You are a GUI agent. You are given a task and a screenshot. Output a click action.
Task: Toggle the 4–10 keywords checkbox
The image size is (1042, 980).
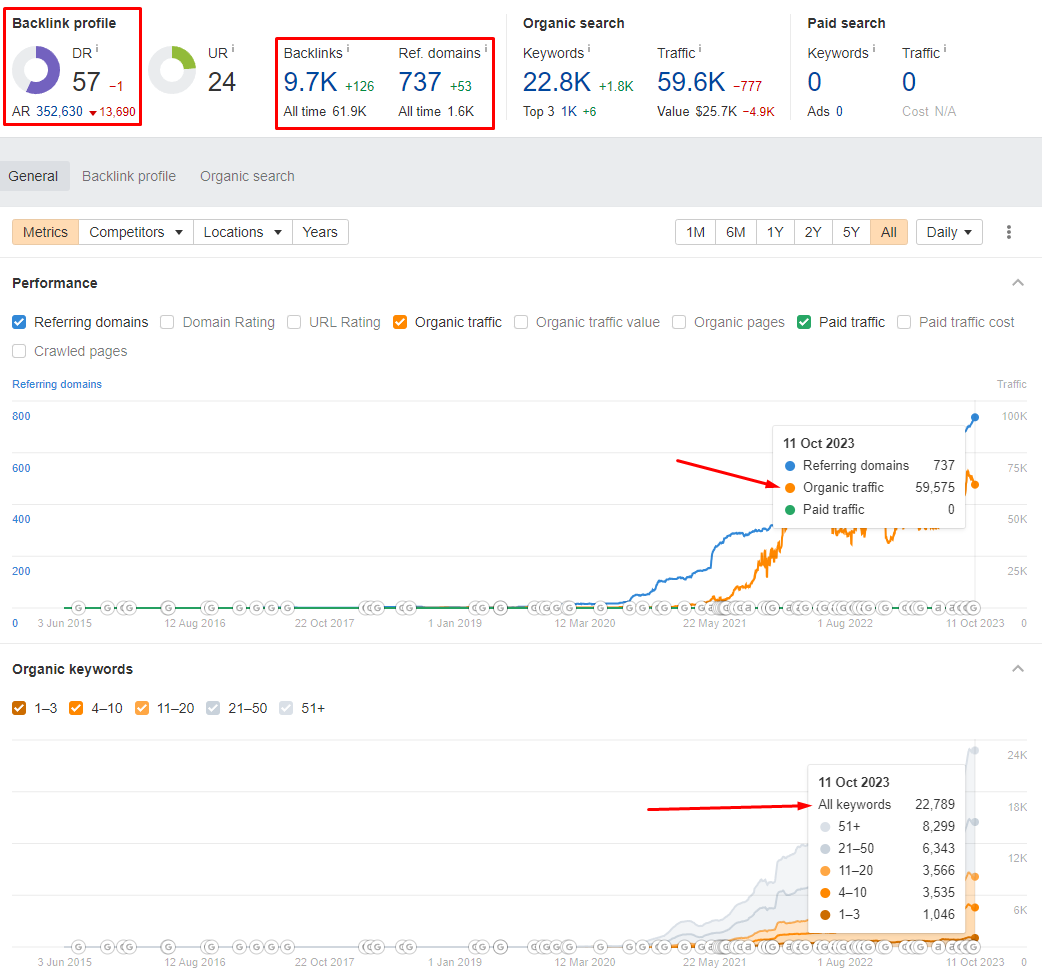(x=76, y=708)
